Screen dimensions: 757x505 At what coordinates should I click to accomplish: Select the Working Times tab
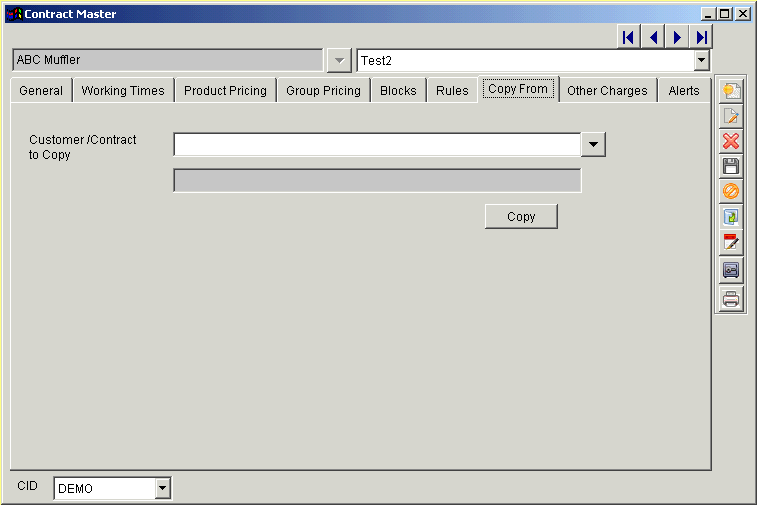[x=123, y=90]
